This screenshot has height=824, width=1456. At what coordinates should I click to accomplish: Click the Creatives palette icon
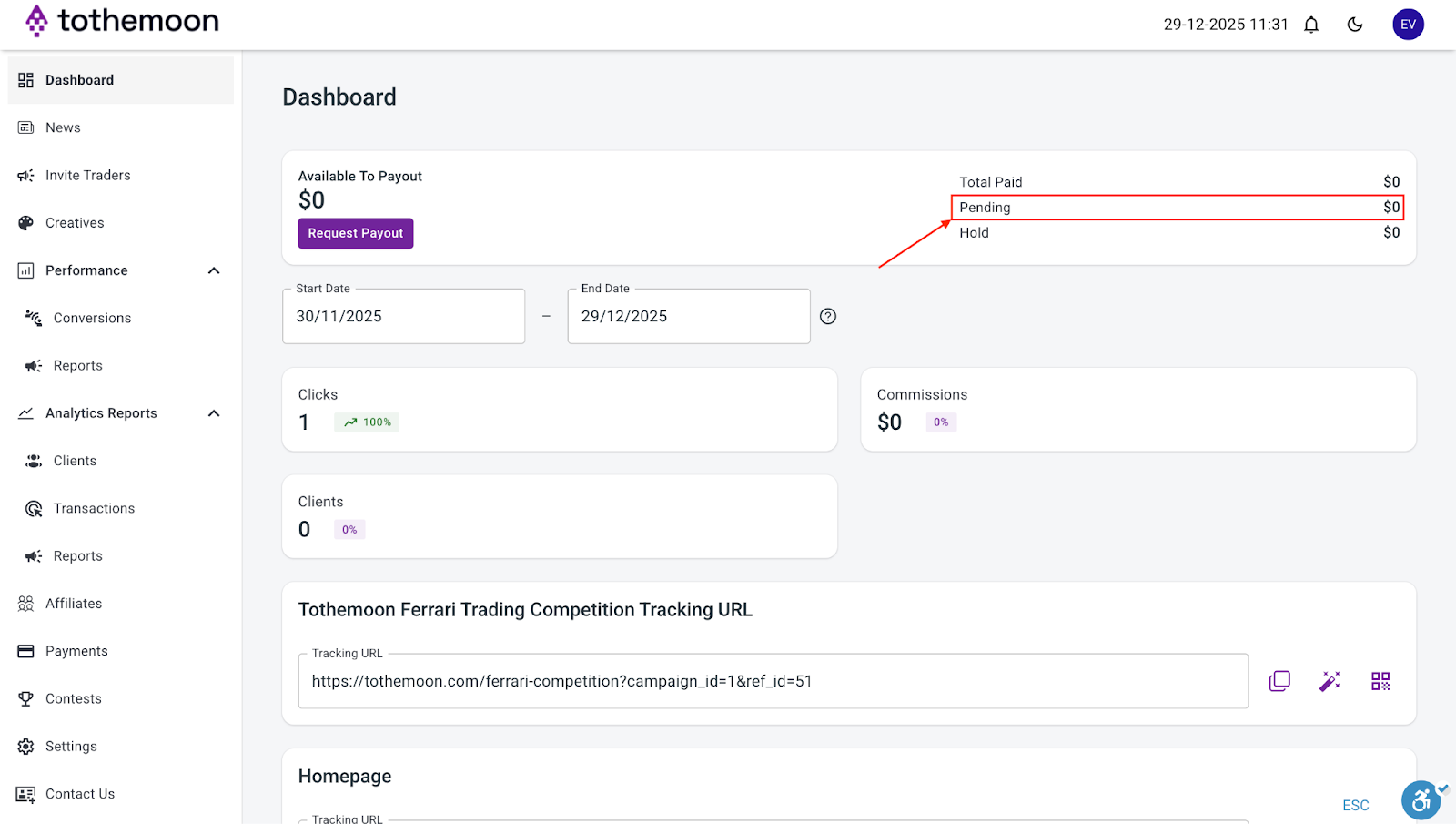[x=25, y=223]
